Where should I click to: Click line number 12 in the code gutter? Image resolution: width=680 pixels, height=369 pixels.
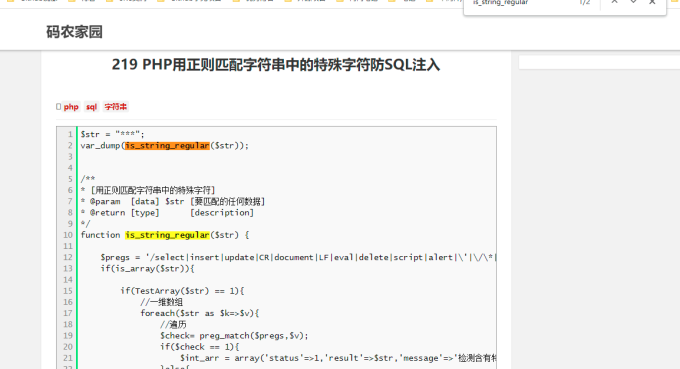click(68, 257)
